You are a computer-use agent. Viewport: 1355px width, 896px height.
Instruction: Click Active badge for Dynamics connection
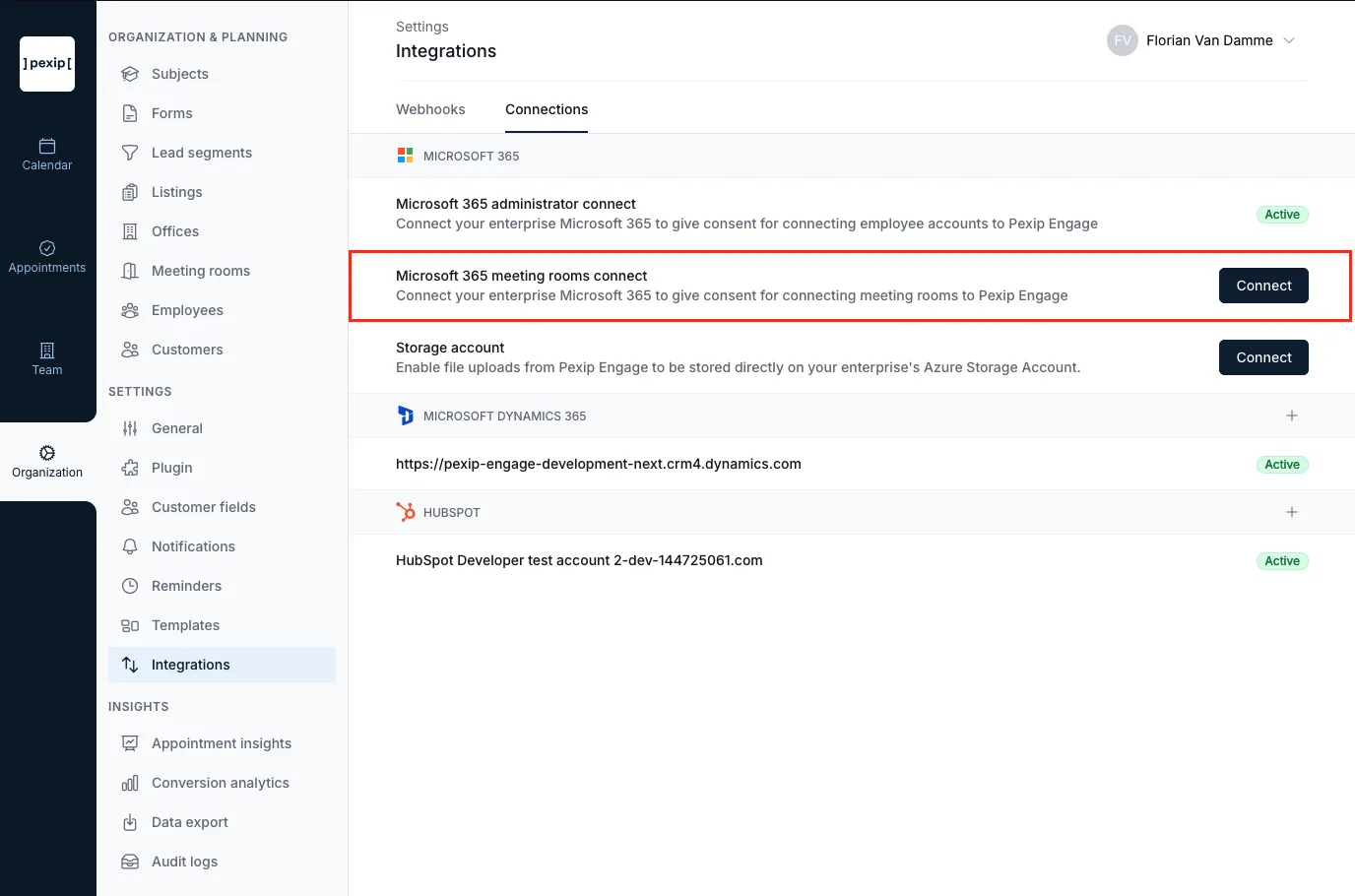pos(1282,465)
